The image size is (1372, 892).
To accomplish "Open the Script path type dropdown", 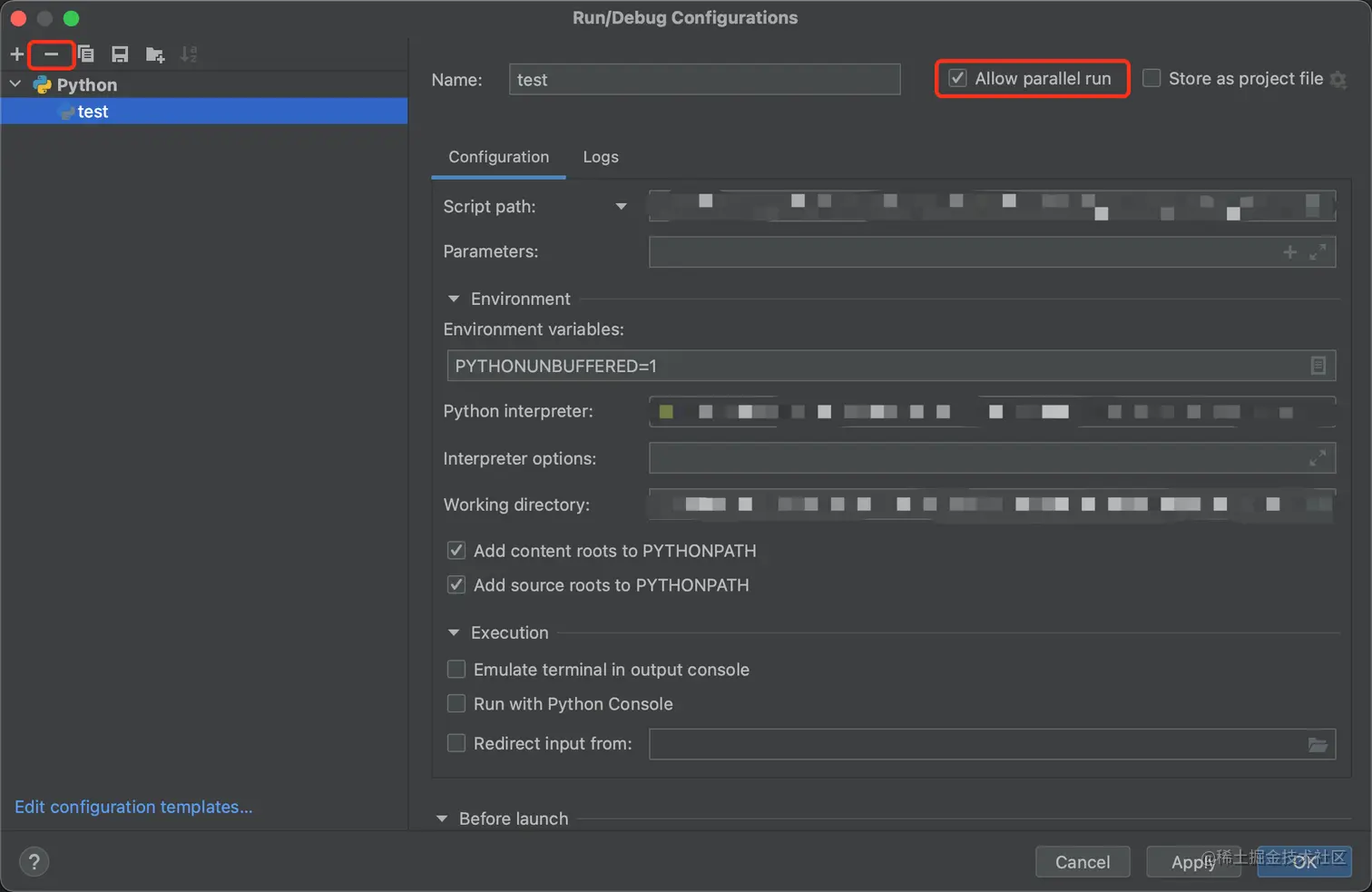I will coord(621,207).
